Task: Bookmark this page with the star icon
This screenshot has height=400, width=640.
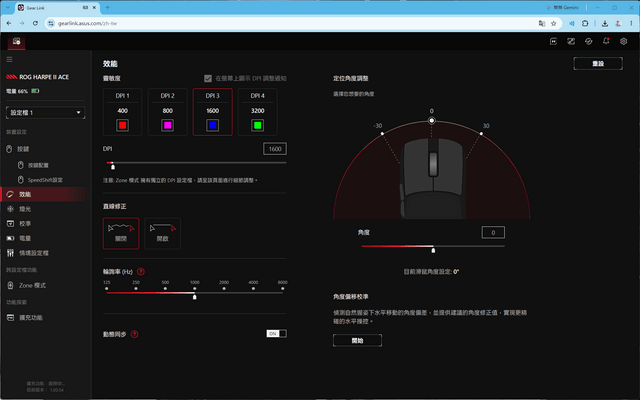Action: (x=553, y=23)
